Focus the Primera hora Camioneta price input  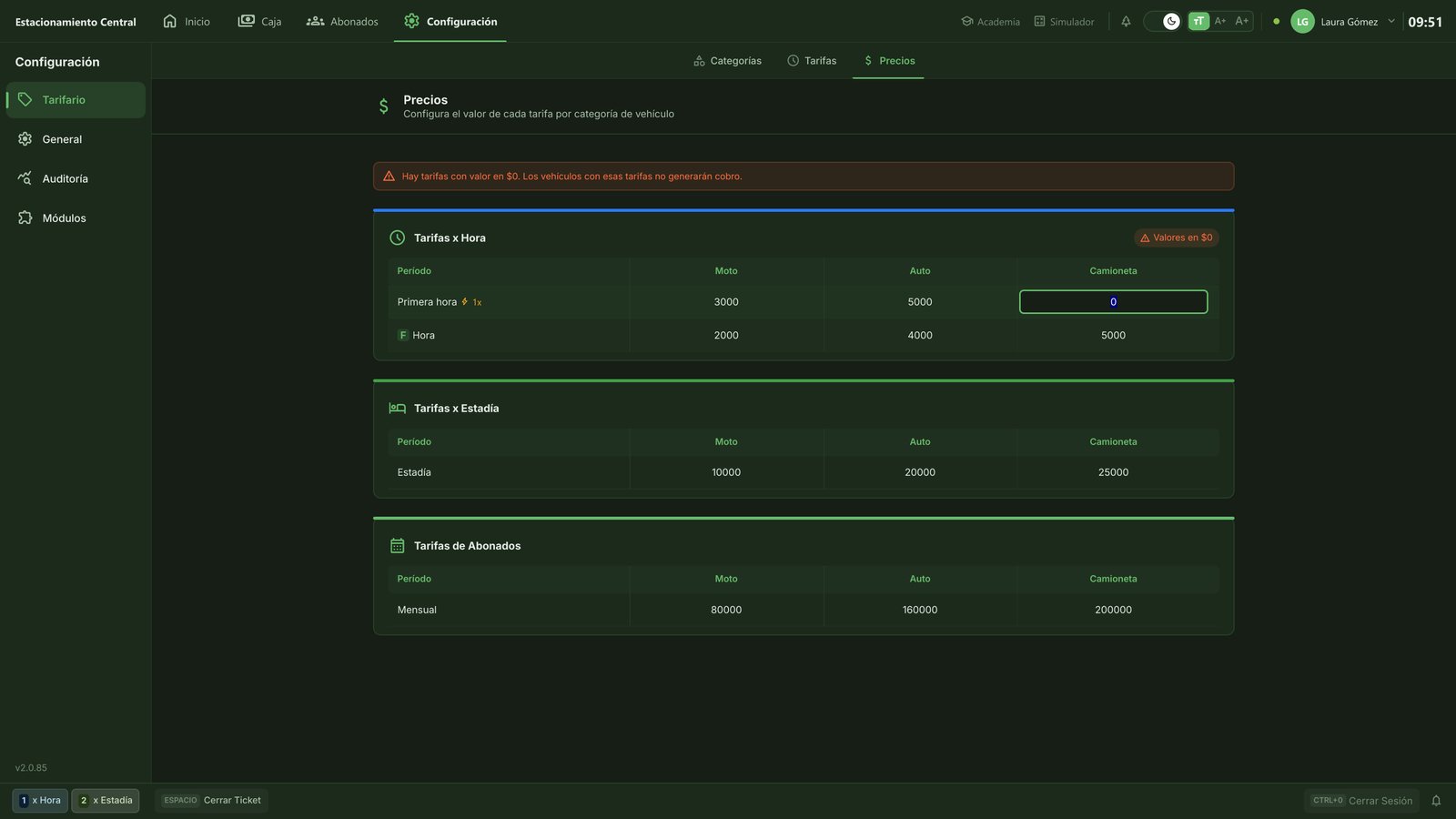(x=1113, y=302)
